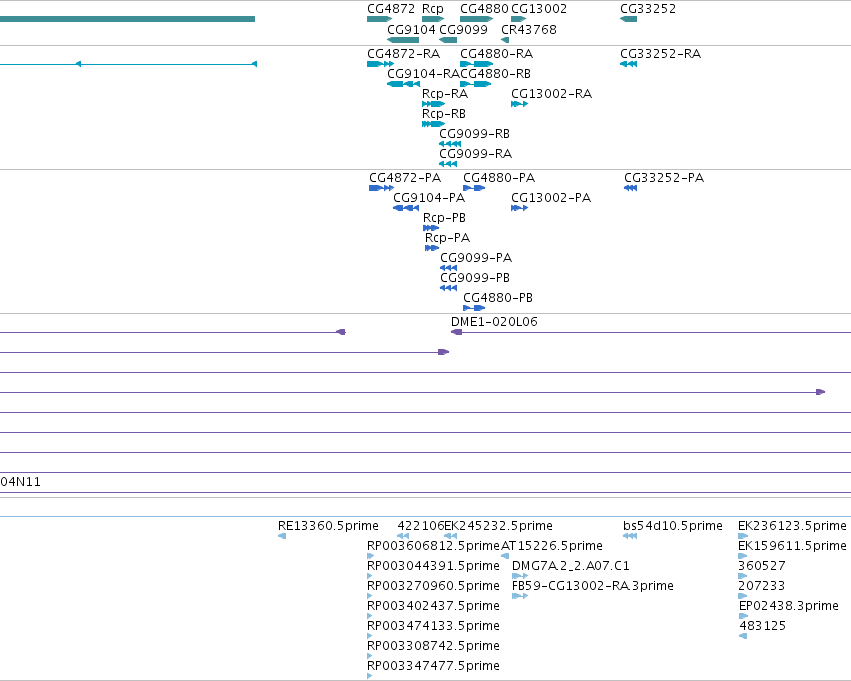Click the CG13002-RA transcript label

551,94
